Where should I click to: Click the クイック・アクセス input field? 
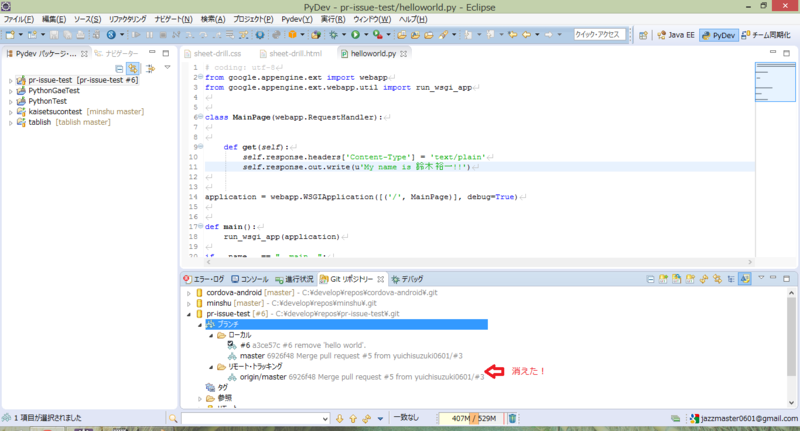coord(599,35)
